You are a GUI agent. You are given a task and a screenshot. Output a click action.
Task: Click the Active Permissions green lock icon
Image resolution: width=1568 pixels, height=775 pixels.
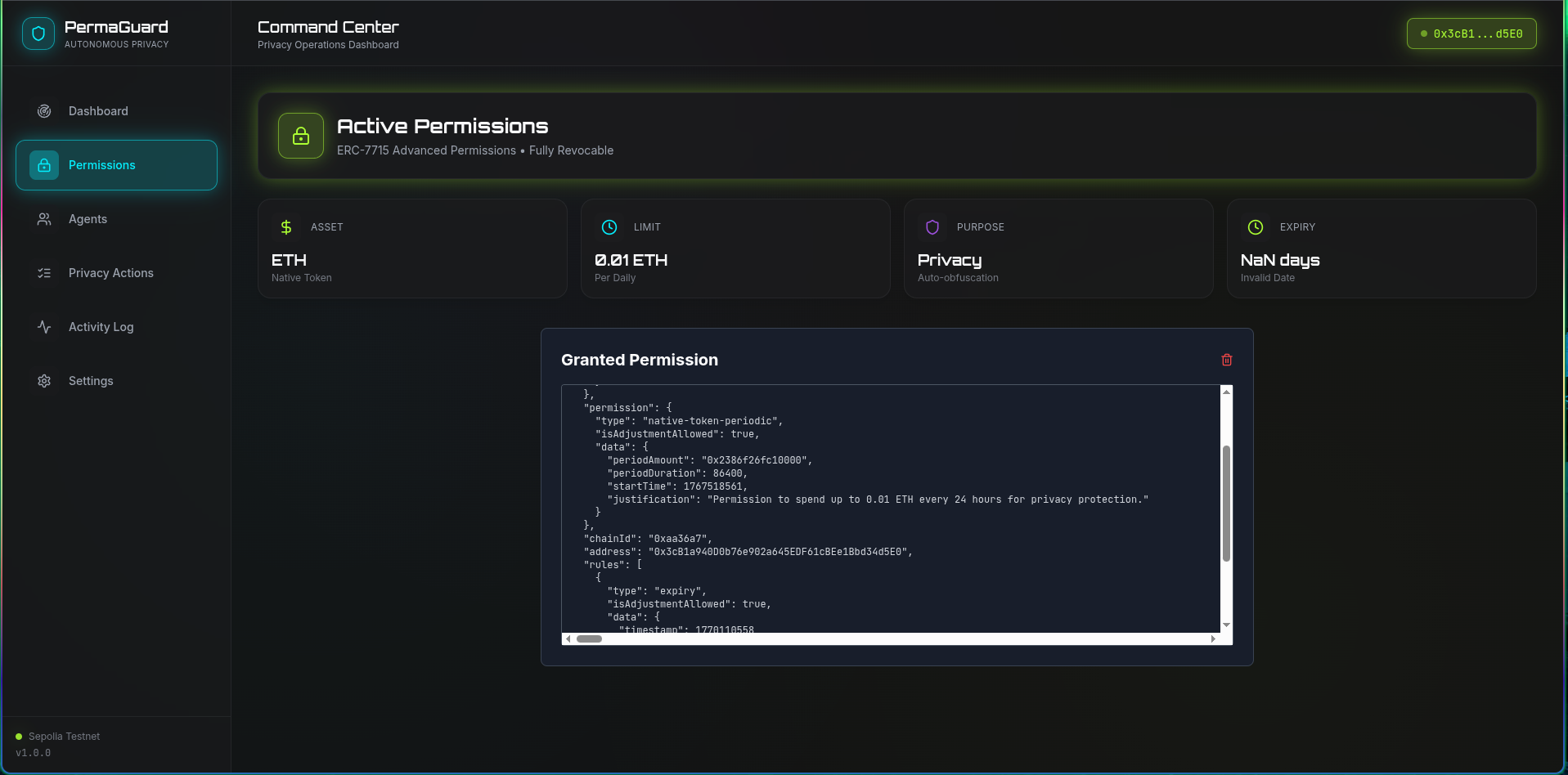pyautogui.click(x=301, y=136)
